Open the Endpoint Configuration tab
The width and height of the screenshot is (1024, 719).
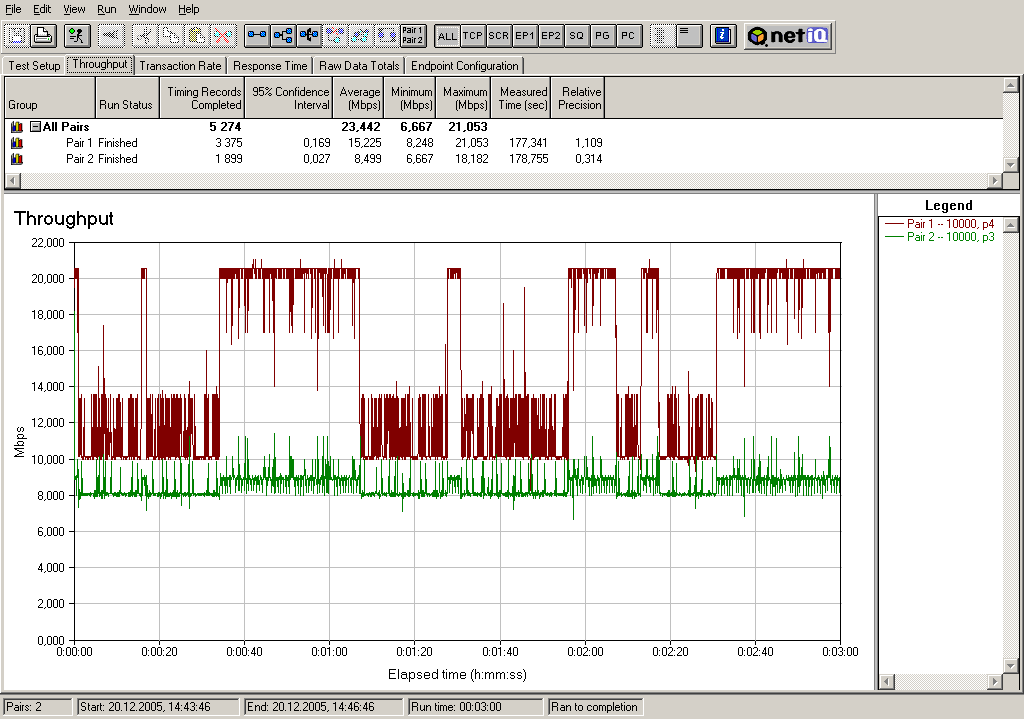click(465, 66)
